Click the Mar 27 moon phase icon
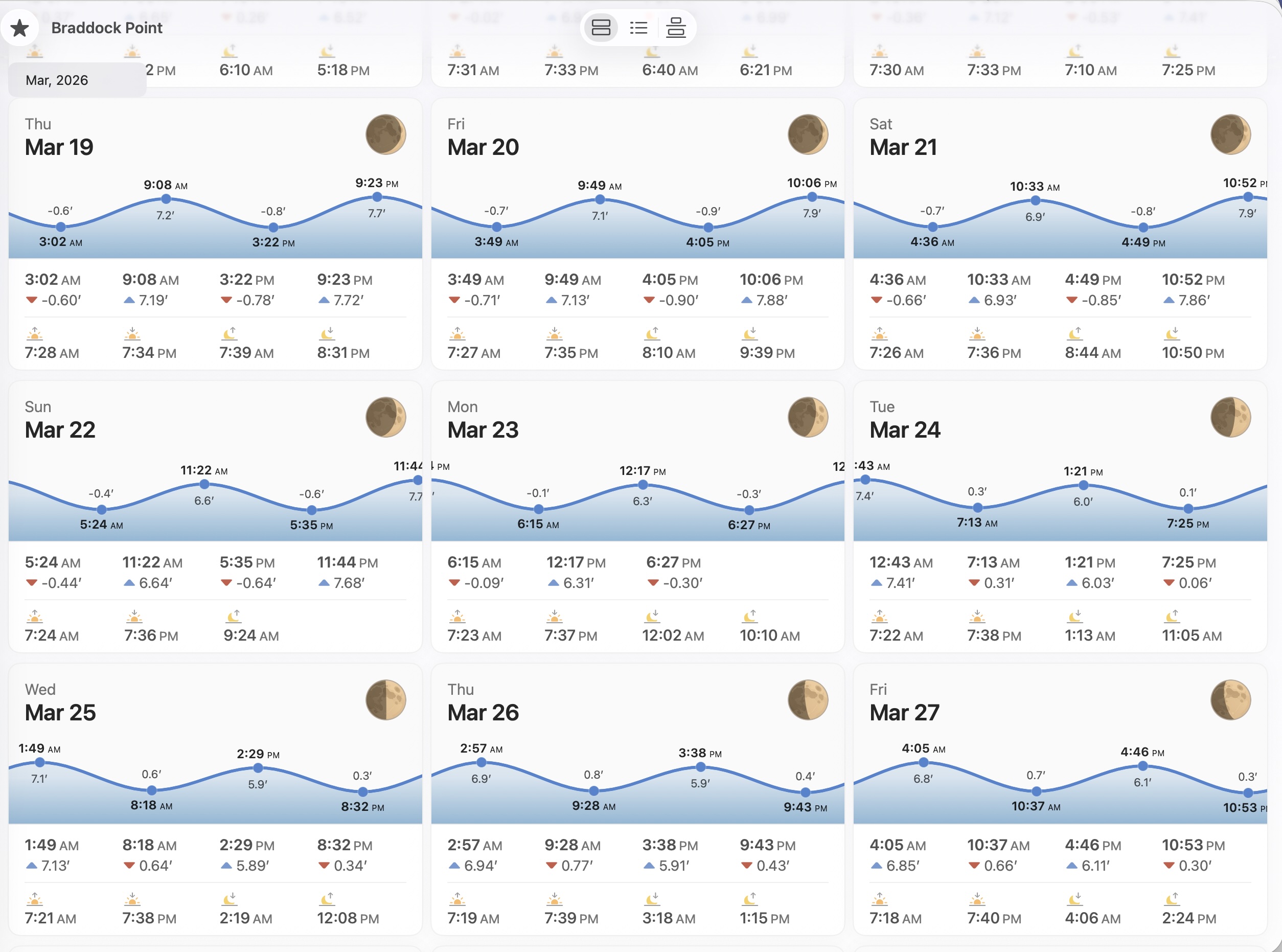The image size is (1282, 952). 1230,699
